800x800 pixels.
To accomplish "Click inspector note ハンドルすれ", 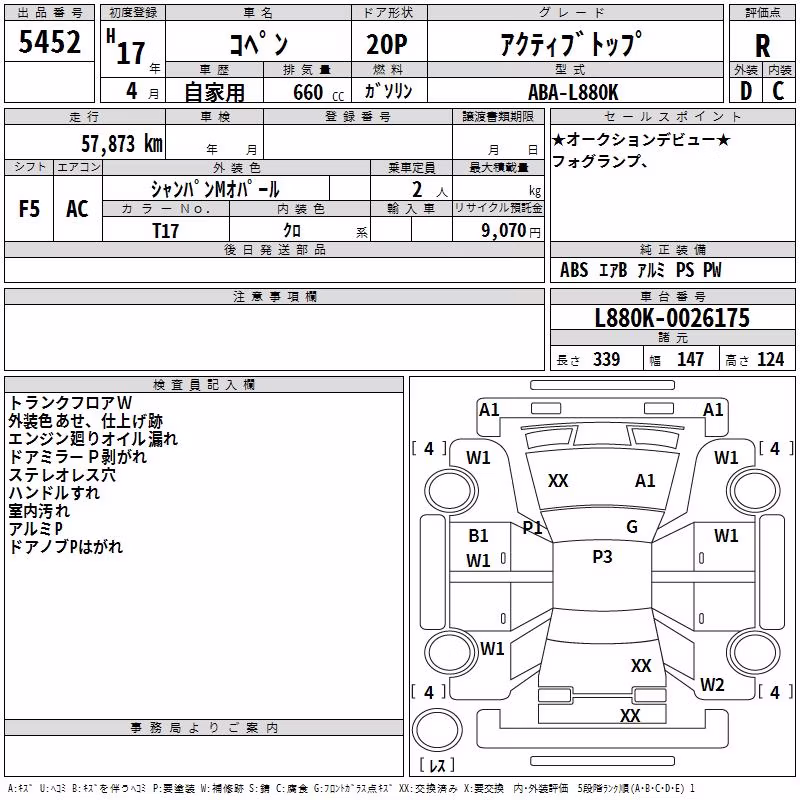I will tap(55, 493).
